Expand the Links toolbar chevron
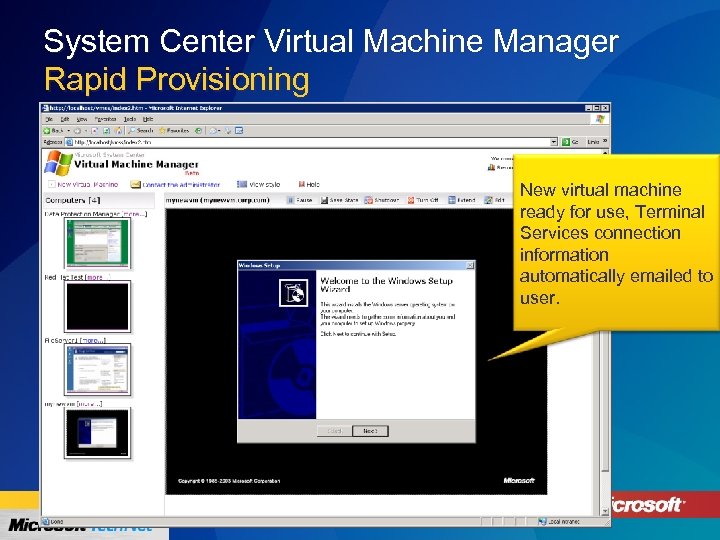This screenshot has height=540, width=720. click(605, 141)
